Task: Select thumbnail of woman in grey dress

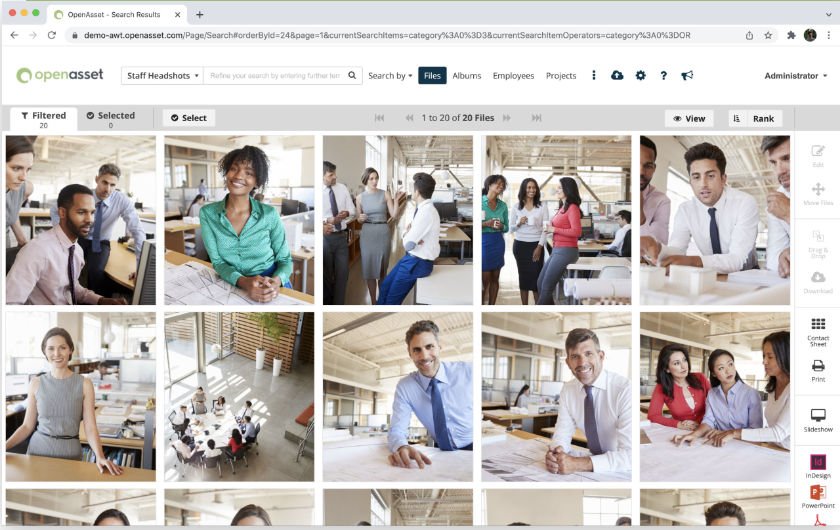Action: pyautogui.click(x=81, y=397)
